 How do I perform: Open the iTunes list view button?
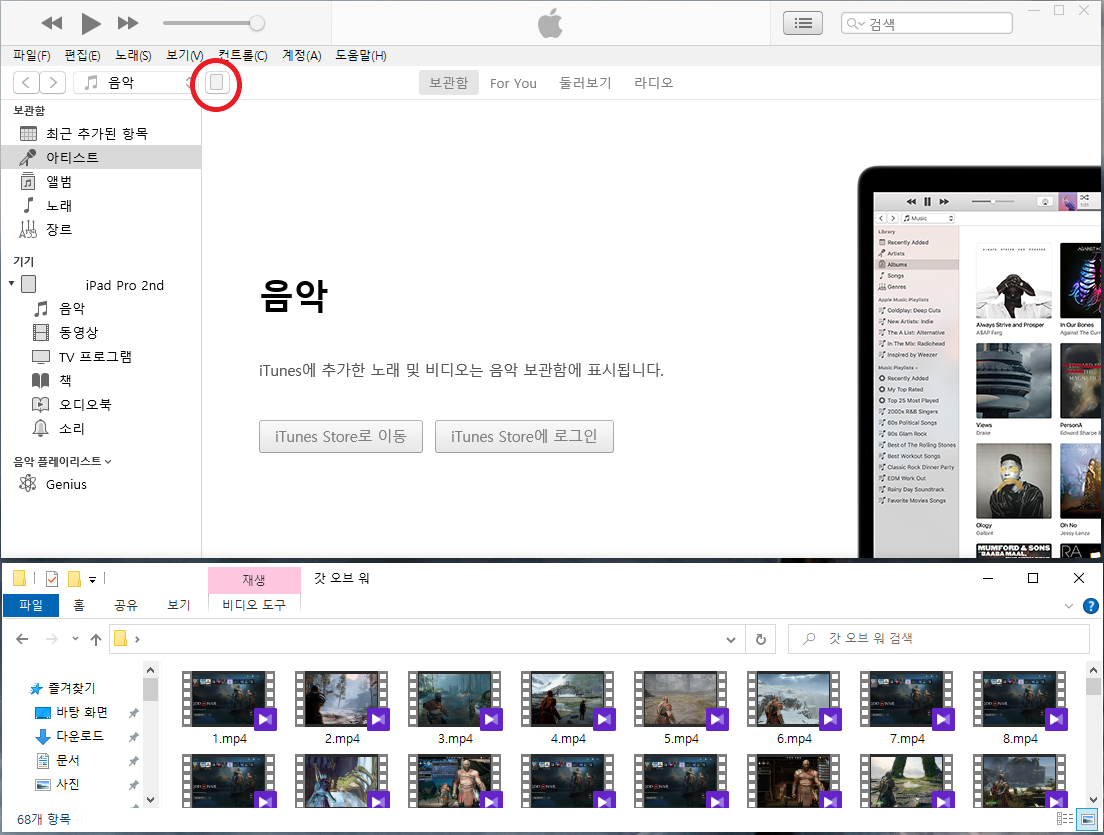coord(803,23)
